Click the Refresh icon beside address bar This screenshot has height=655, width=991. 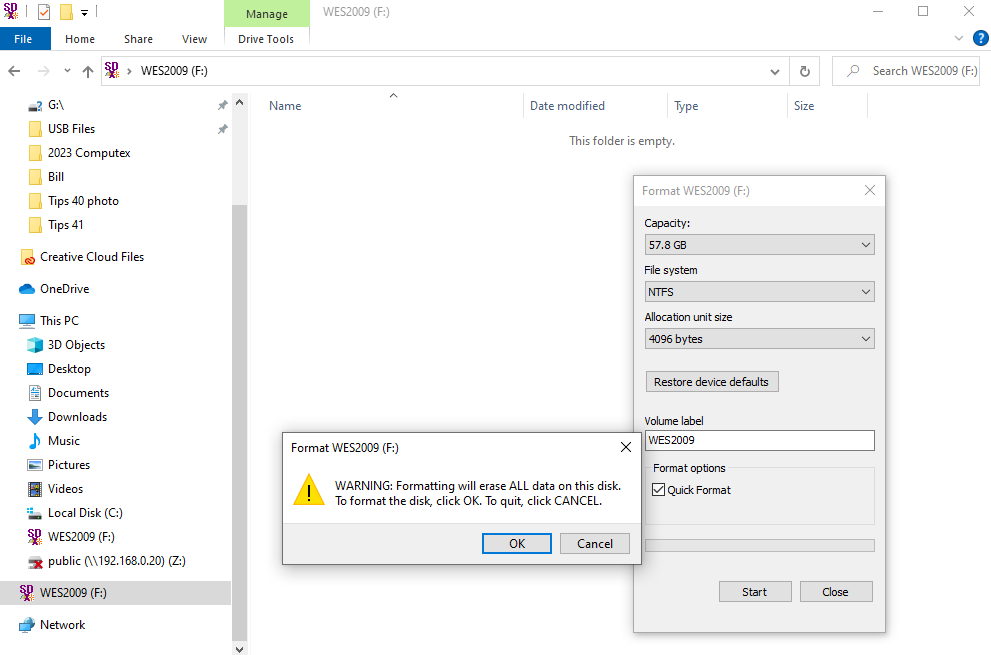coord(804,71)
